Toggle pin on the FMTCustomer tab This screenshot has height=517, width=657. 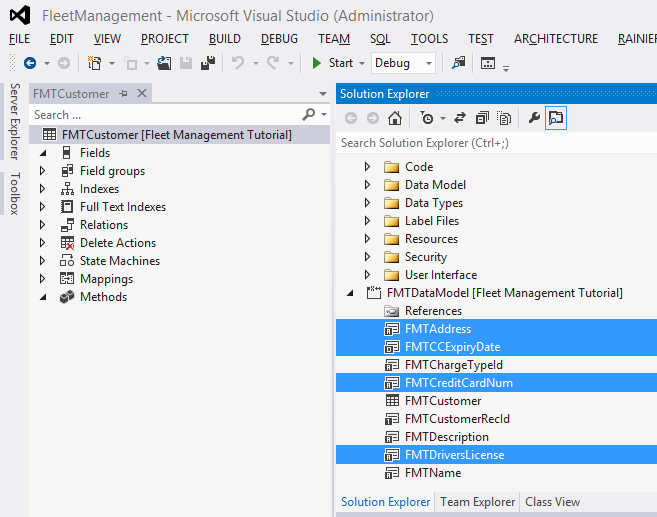tap(124, 93)
